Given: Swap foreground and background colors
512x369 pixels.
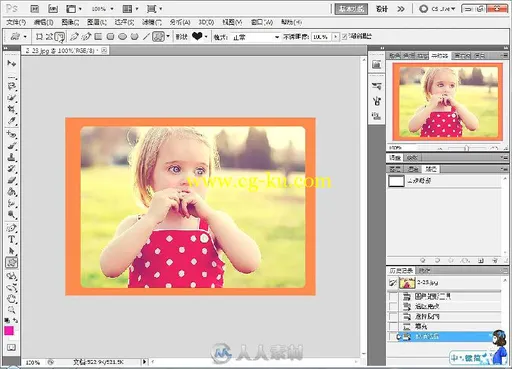Looking at the screenshot, I should pyautogui.click(x=15, y=320).
